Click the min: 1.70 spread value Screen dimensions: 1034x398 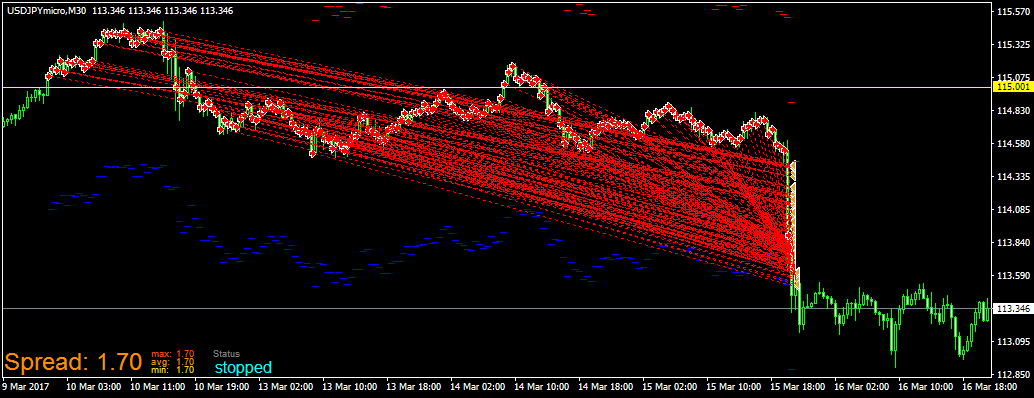[172, 370]
